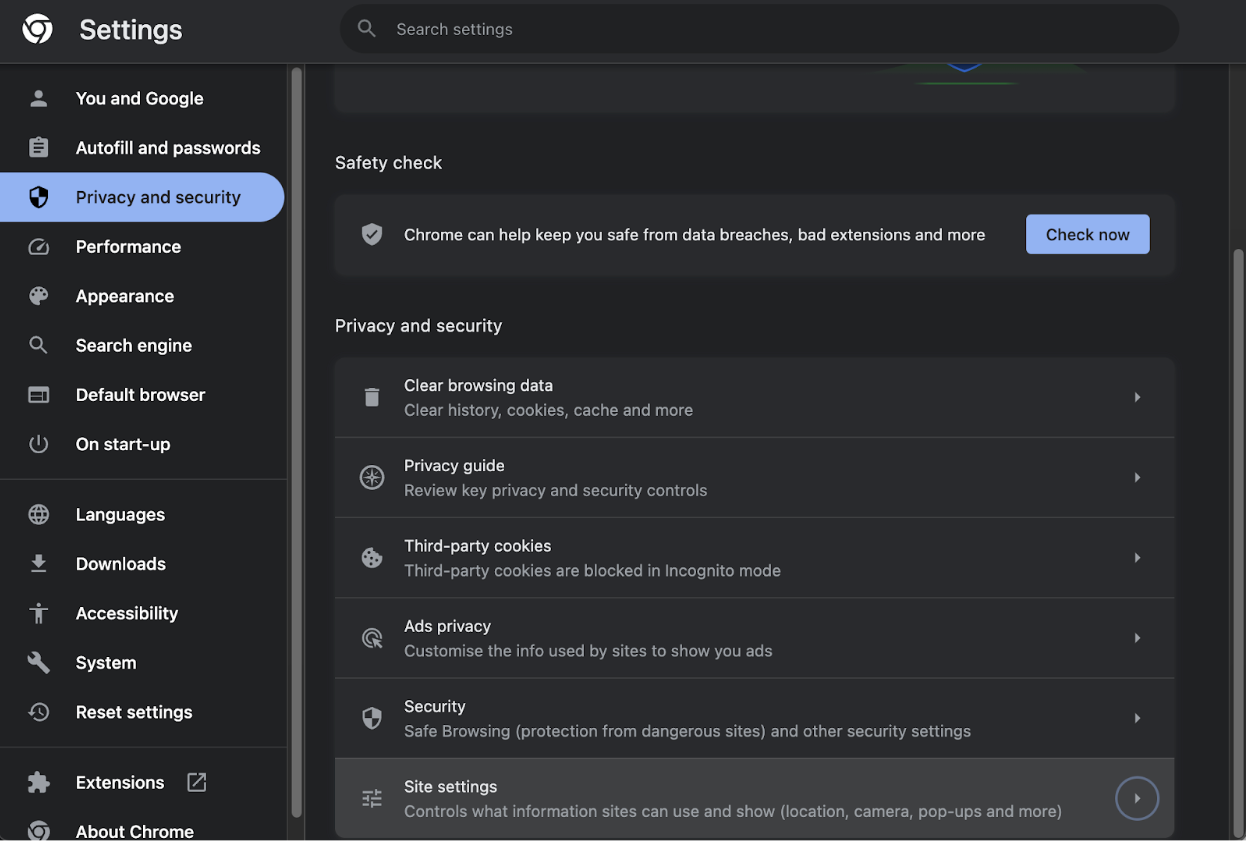1248x842 pixels.
Task: Click Clear browsing data title text
Action: [478, 385]
